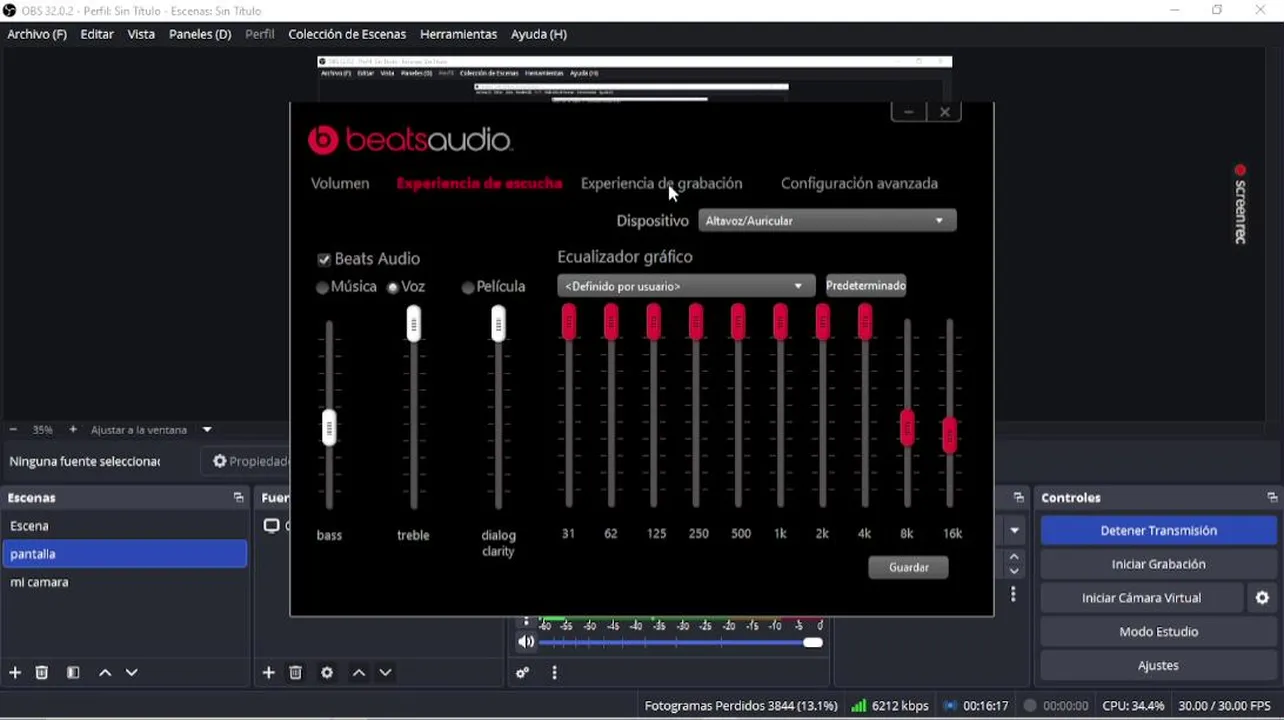Click Detener Transmisión button
This screenshot has width=1284, height=720.
pos(1158,531)
